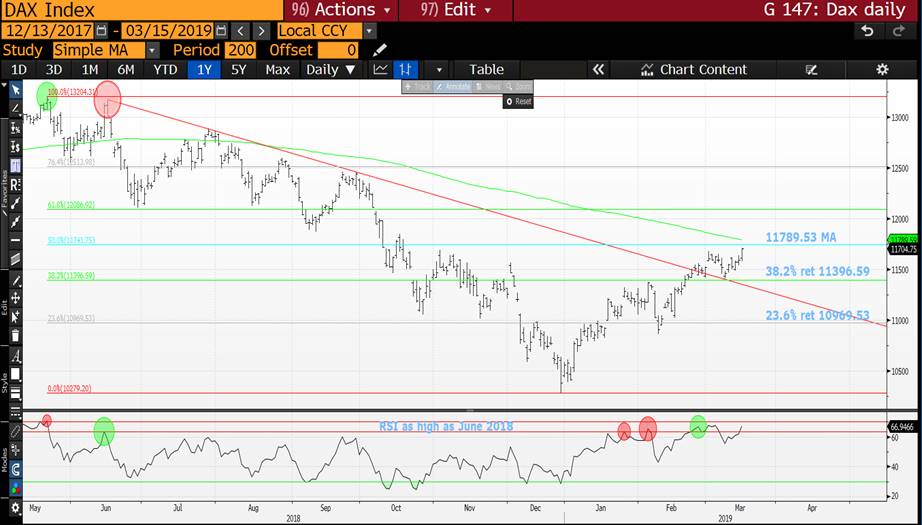Open the Actions dropdown menu

340,10
